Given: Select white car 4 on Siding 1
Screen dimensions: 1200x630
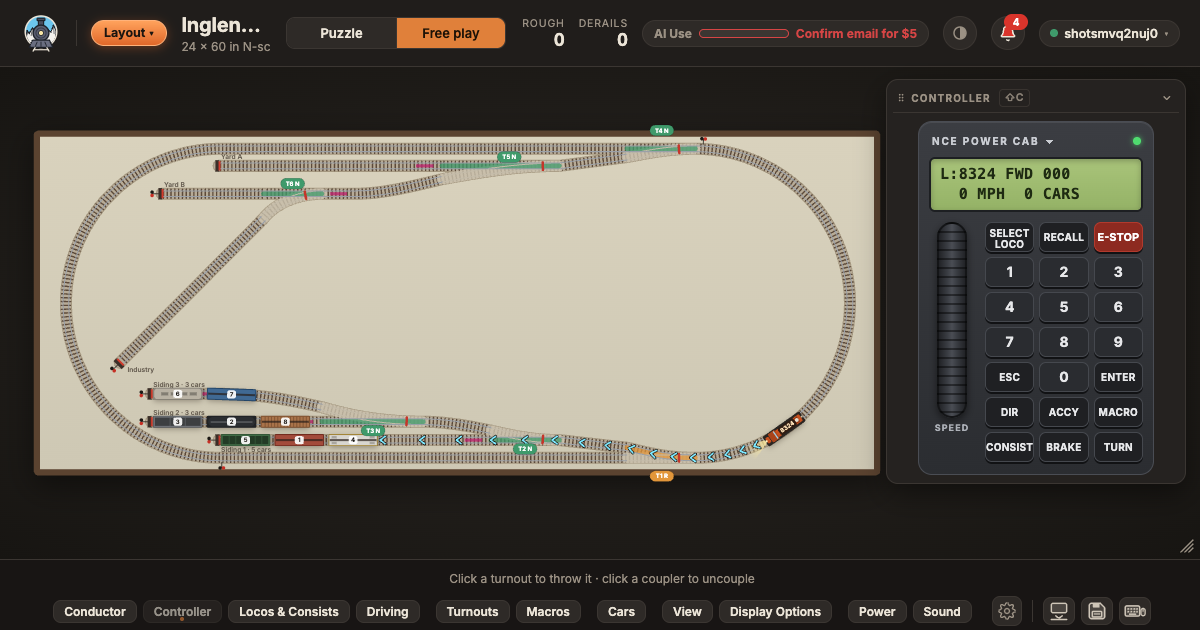Looking at the screenshot, I should click(353, 440).
